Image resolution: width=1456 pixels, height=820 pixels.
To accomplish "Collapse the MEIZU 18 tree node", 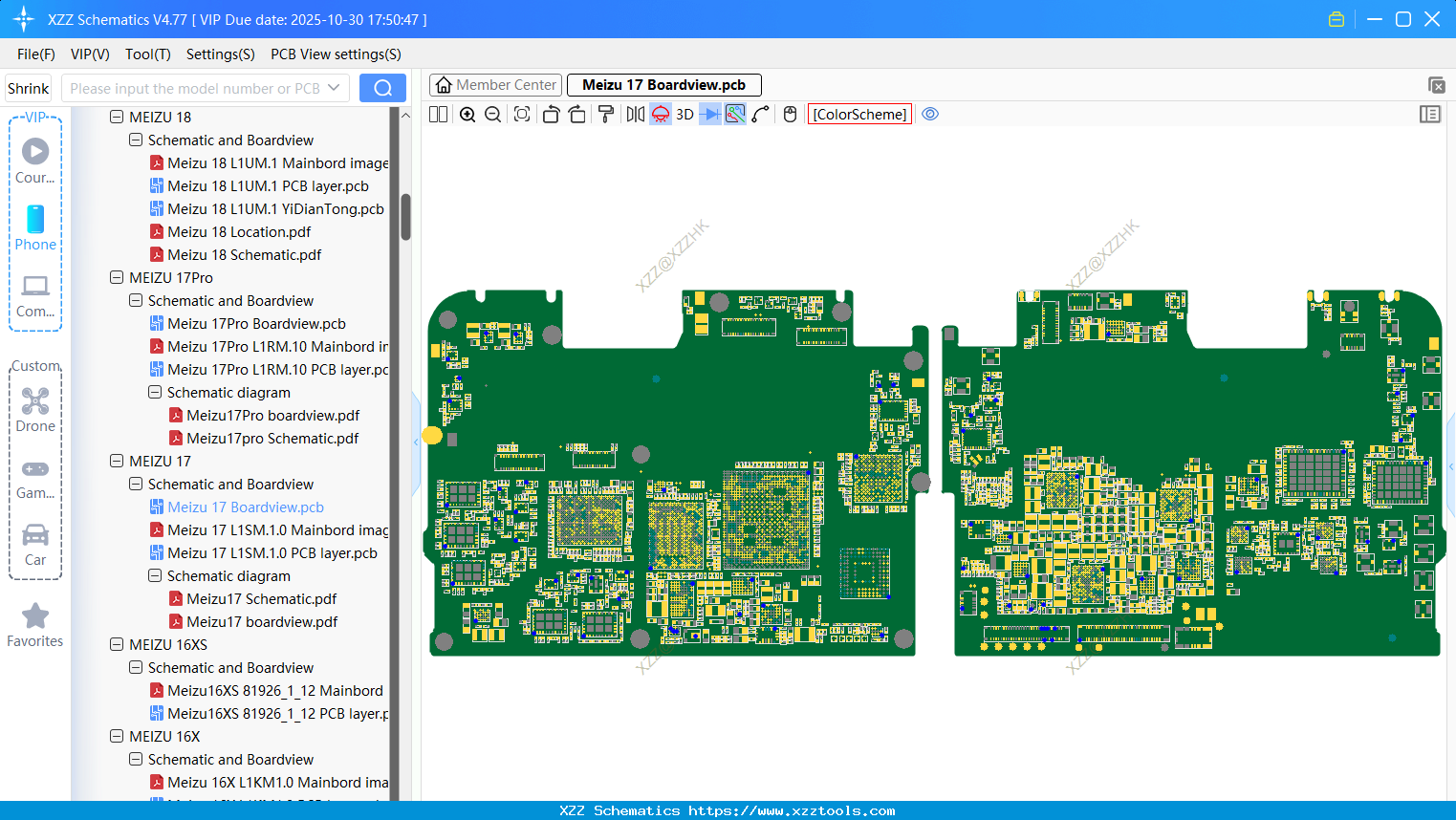I will (117, 117).
